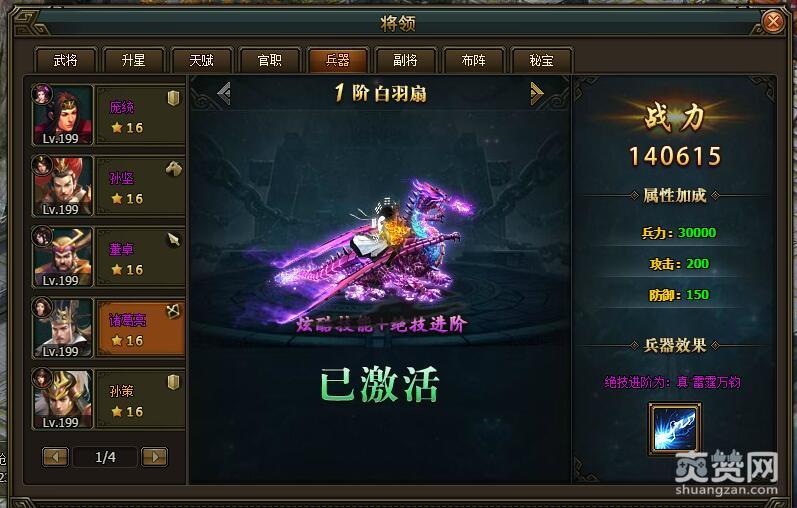Select general 庞统 portrait
Viewport: 797px width, 508px height.
pyautogui.click(x=63, y=115)
